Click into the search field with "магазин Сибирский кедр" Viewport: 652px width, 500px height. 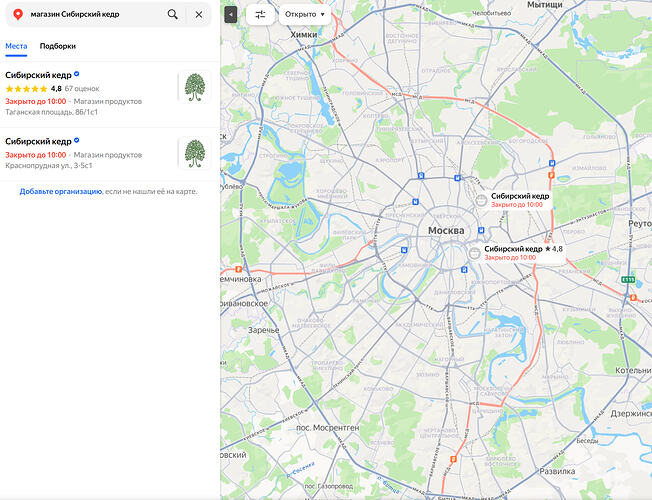coord(95,15)
